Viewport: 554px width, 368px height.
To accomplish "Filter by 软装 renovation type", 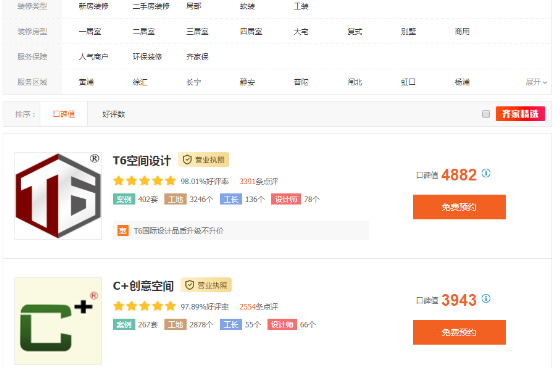I will point(247,6).
